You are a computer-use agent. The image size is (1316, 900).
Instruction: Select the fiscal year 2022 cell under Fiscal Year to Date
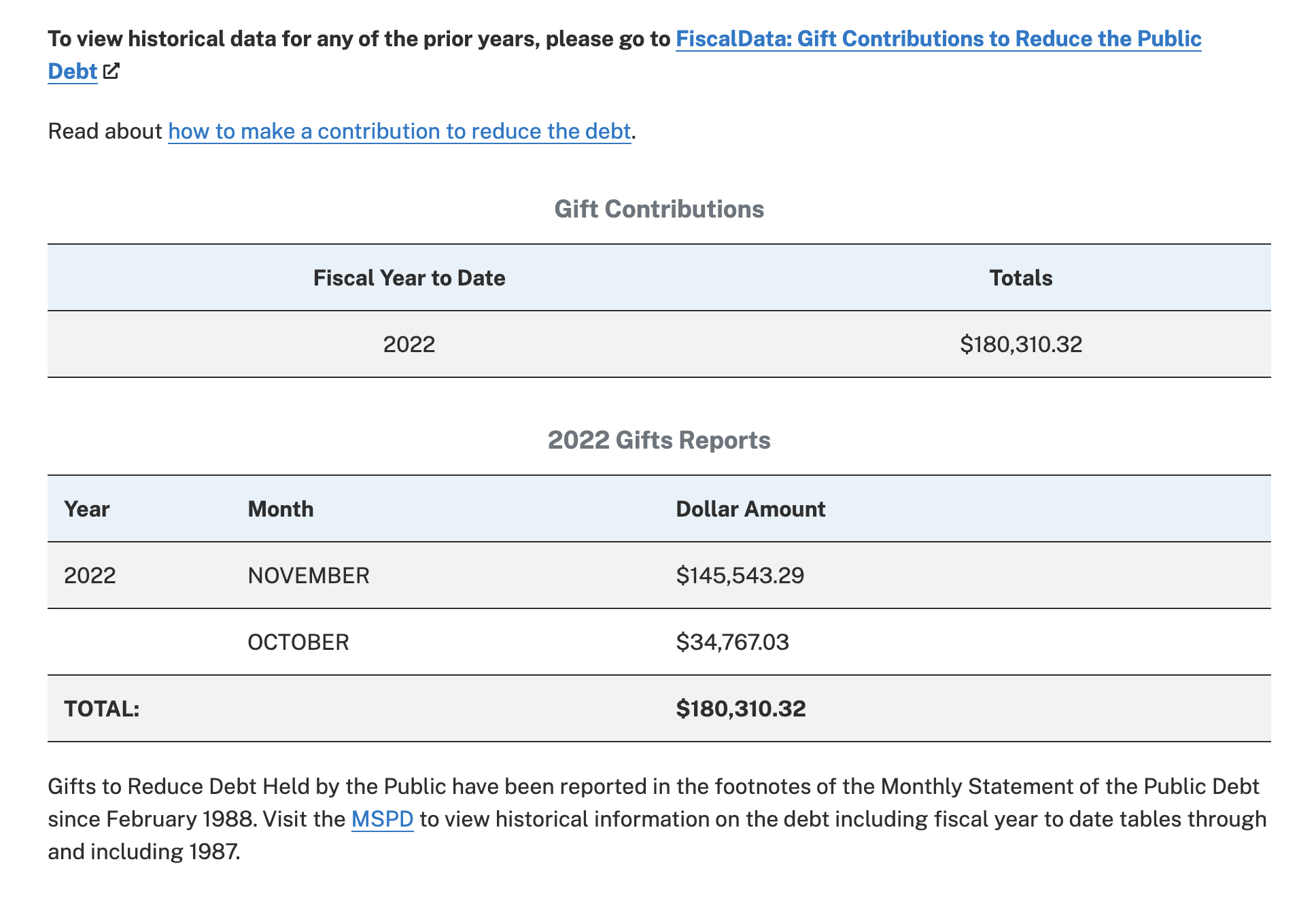coord(409,345)
